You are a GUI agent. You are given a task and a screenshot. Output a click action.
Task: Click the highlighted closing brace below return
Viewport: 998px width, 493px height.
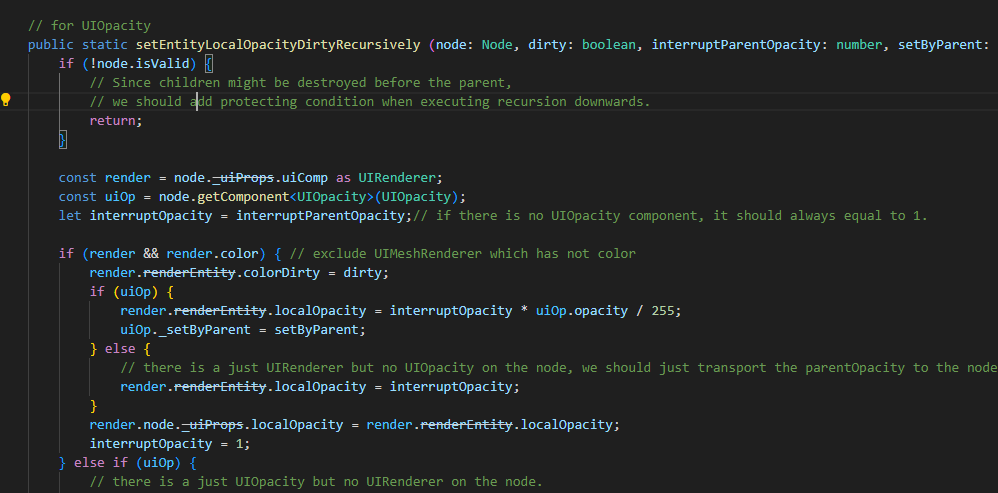[x=63, y=139]
